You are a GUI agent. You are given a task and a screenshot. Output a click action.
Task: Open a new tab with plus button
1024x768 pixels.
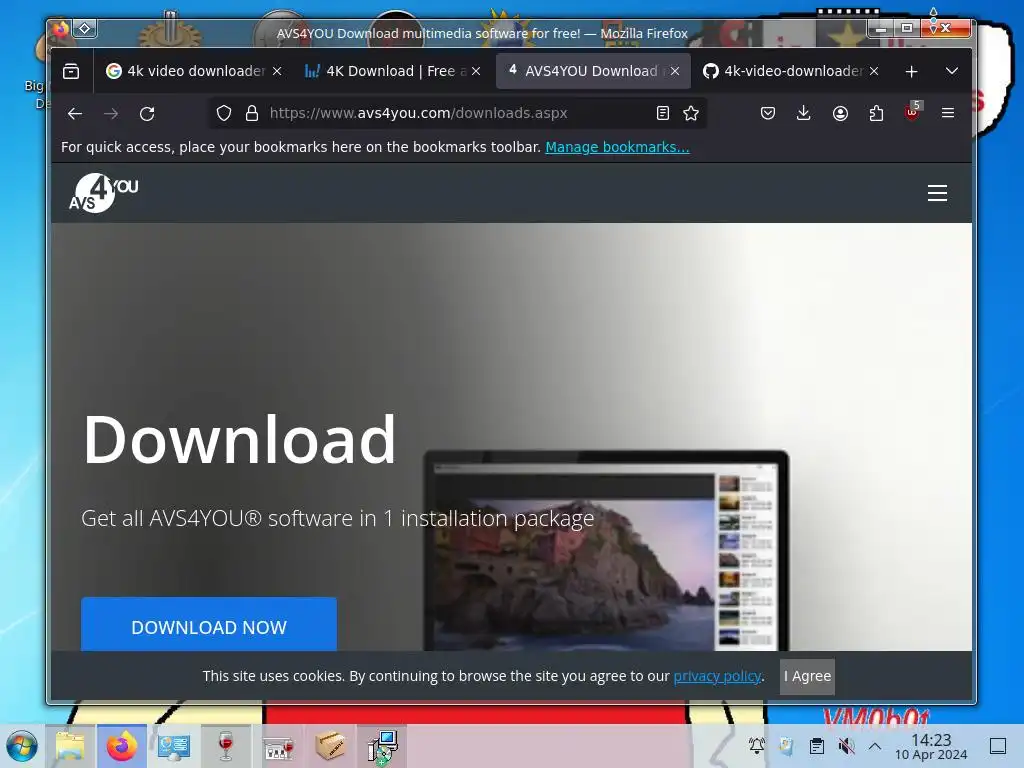912,71
